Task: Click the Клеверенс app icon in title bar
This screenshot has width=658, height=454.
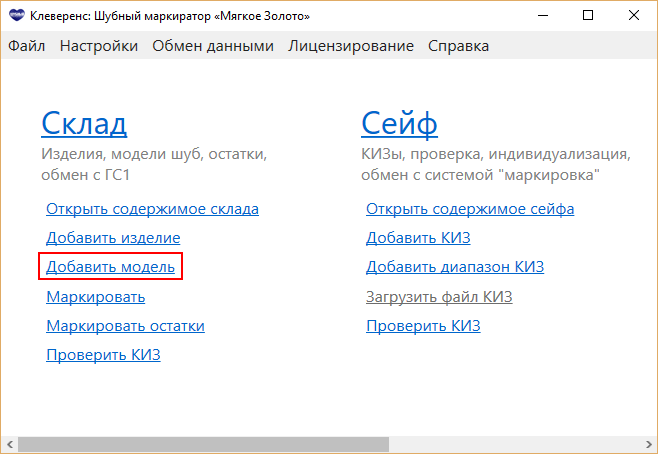Action: pos(17,16)
